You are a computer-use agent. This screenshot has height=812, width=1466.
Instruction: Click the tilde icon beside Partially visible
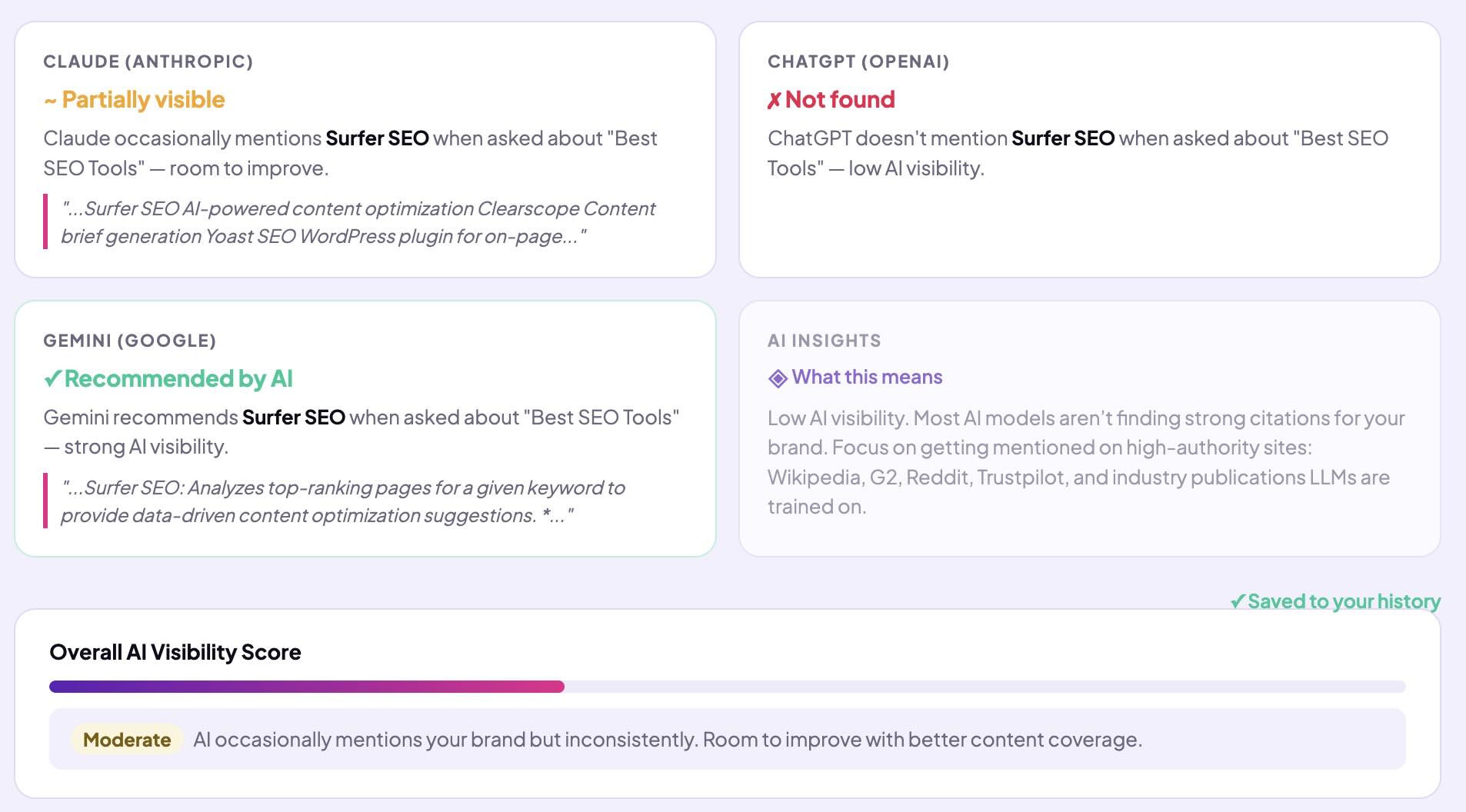pos(50,101)
